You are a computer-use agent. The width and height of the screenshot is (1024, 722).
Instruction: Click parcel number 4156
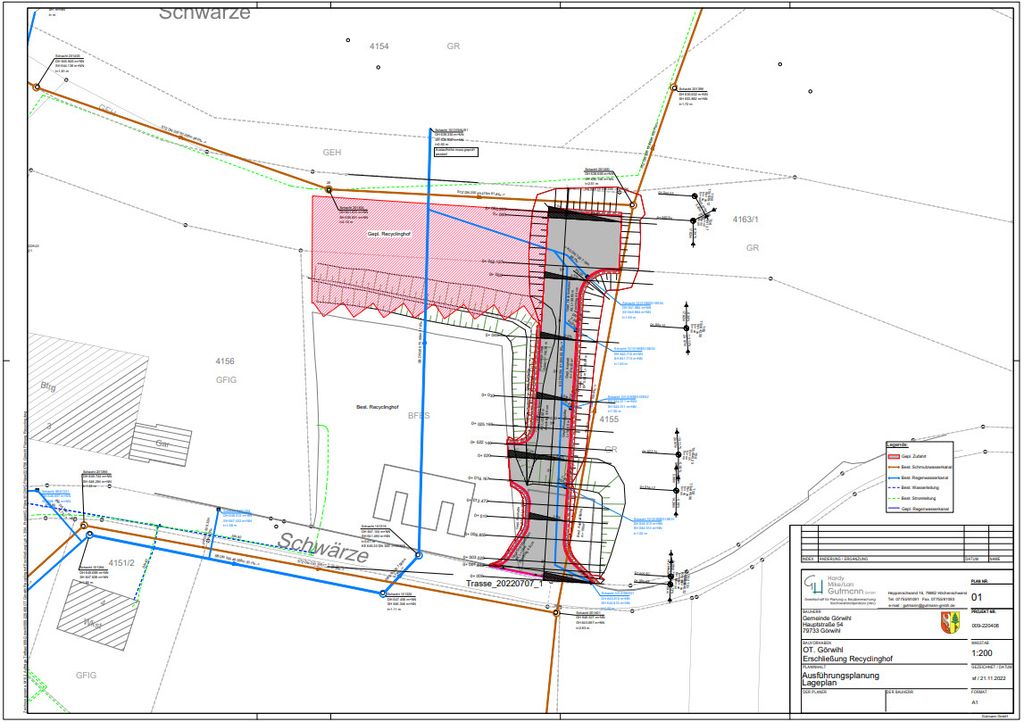224,361
